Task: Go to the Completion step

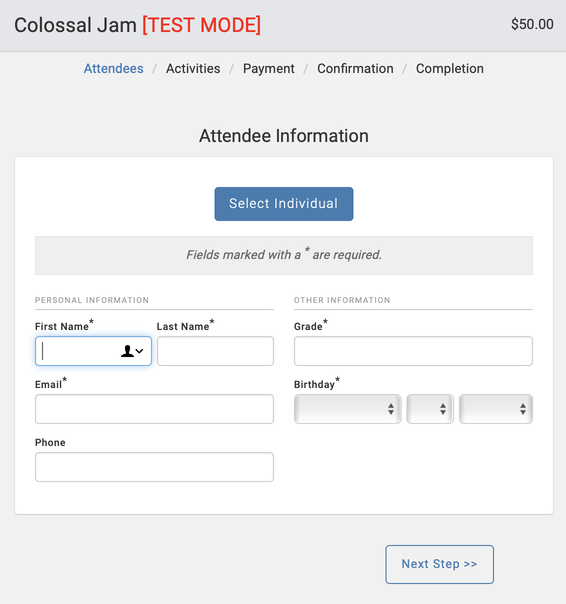Action: point(450,69)
